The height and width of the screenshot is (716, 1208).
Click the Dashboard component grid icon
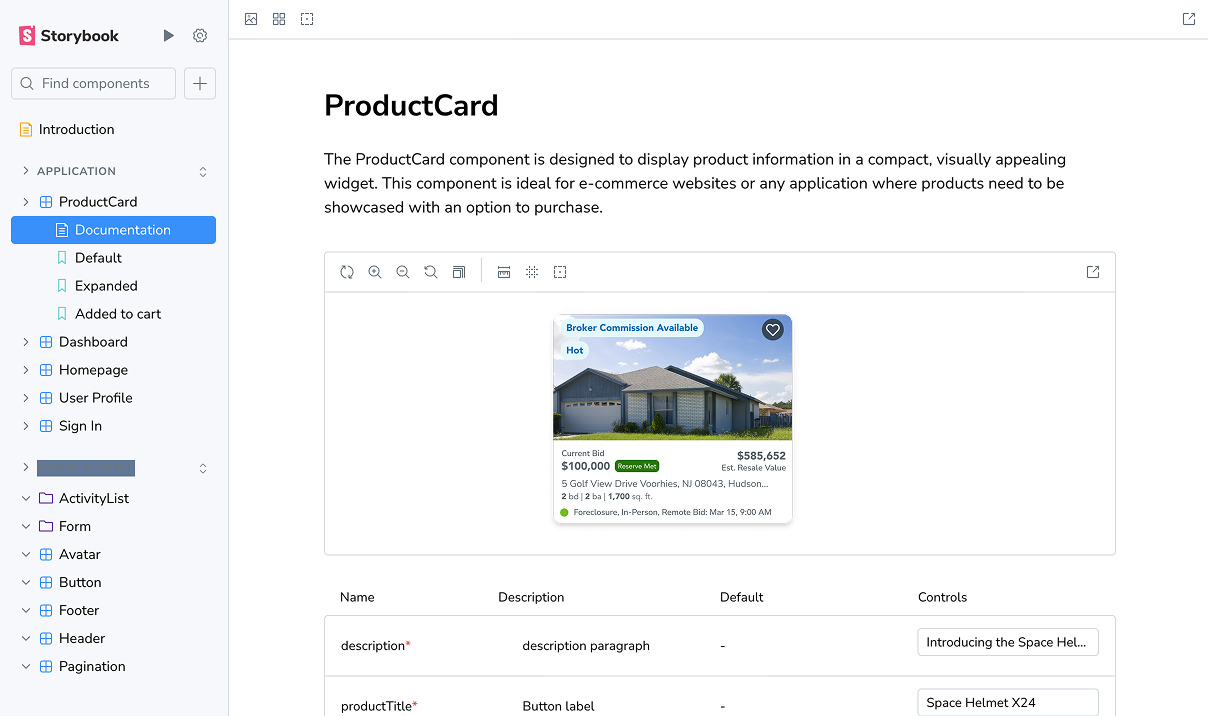[46, 342]
